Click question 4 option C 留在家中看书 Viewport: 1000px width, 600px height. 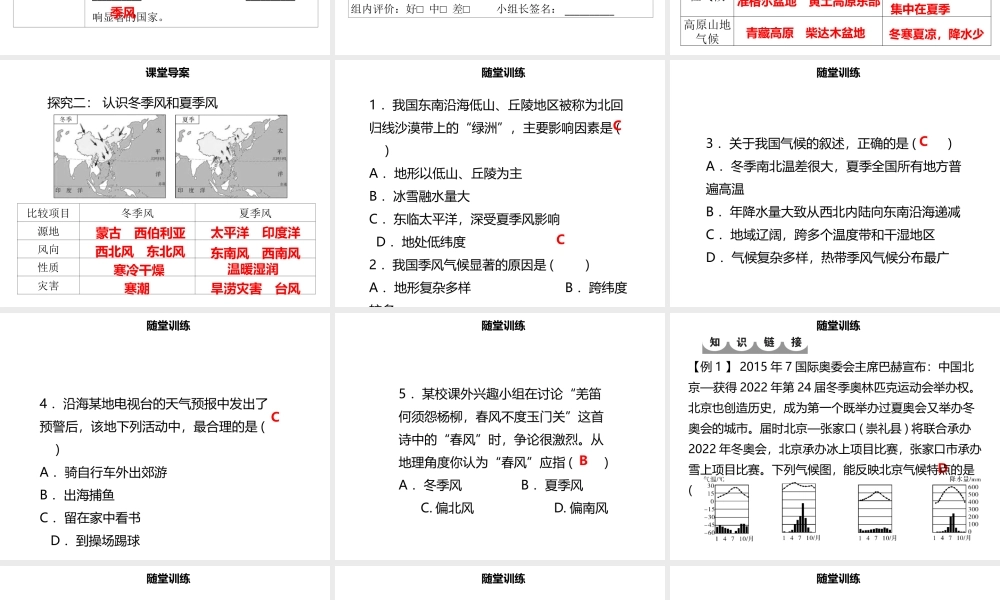click(90, 518)
